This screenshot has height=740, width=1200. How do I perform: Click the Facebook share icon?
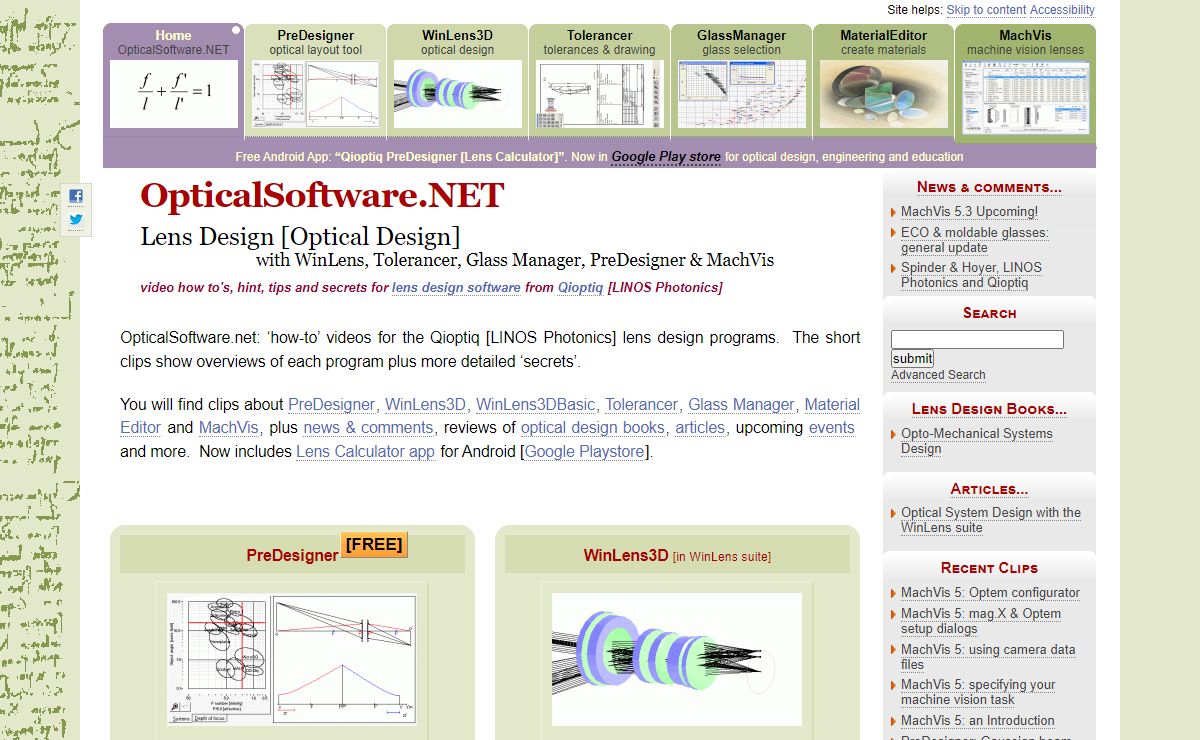76,196
